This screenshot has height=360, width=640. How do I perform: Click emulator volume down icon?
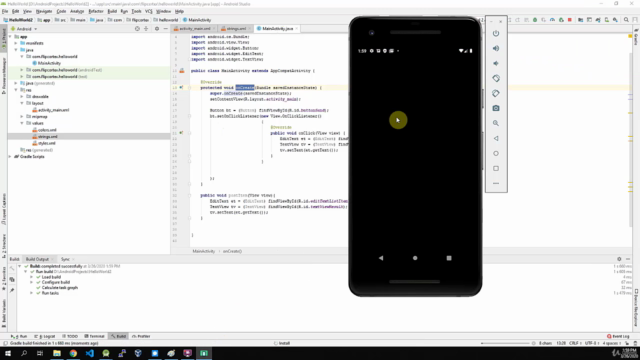pyautogui.click(x=496, y=63)
